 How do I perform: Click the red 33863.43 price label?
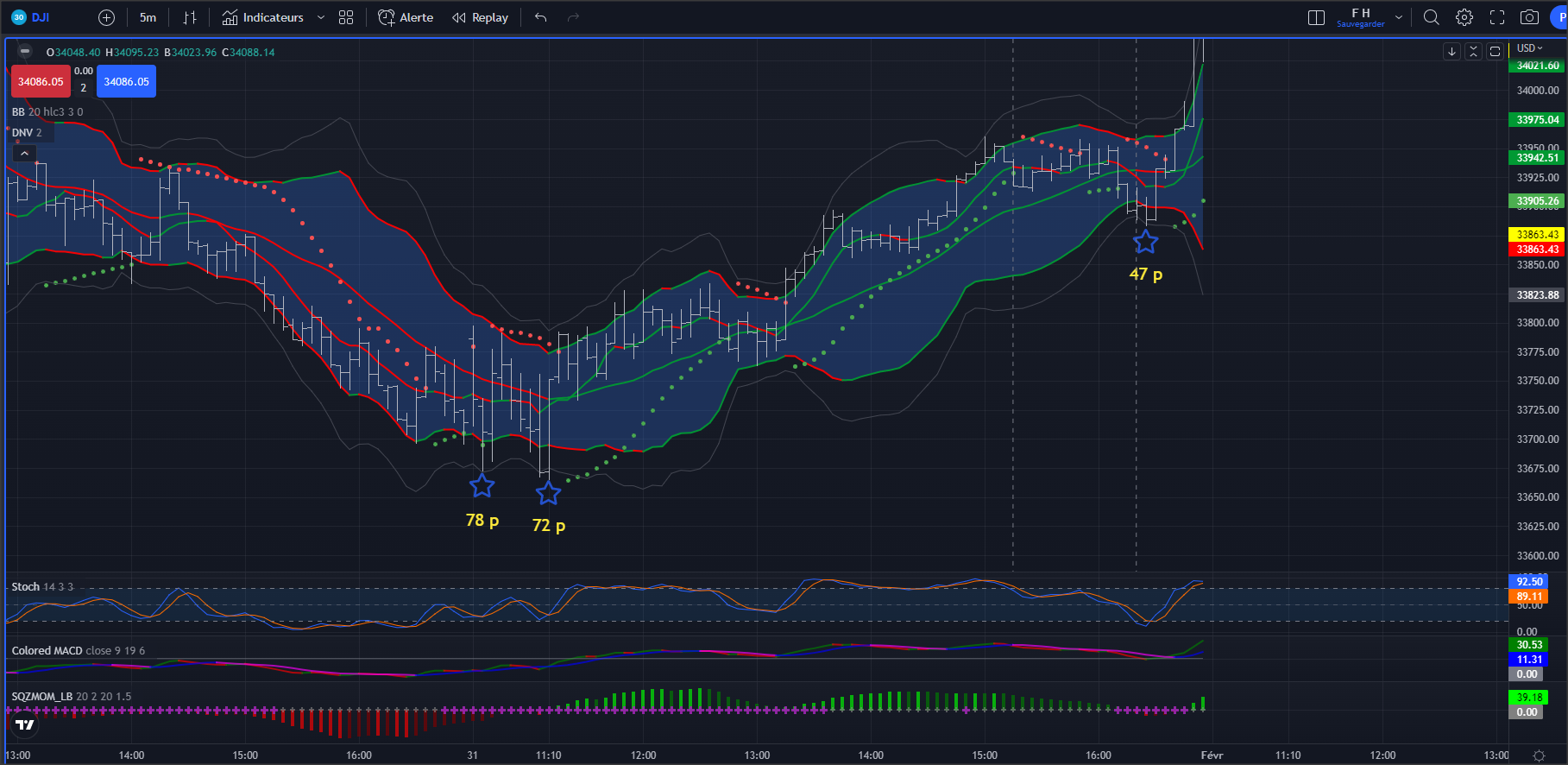click(1538, 250)
